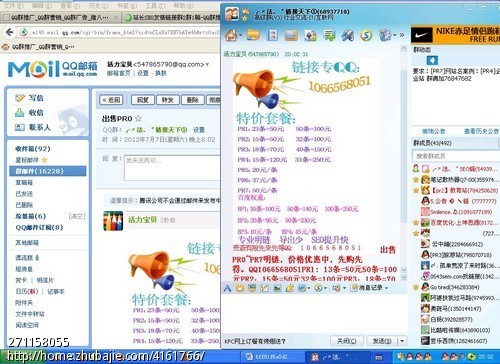Open the QQ group home icon
500x364 pixels.
pyautogui.click(x=231, y=35)
